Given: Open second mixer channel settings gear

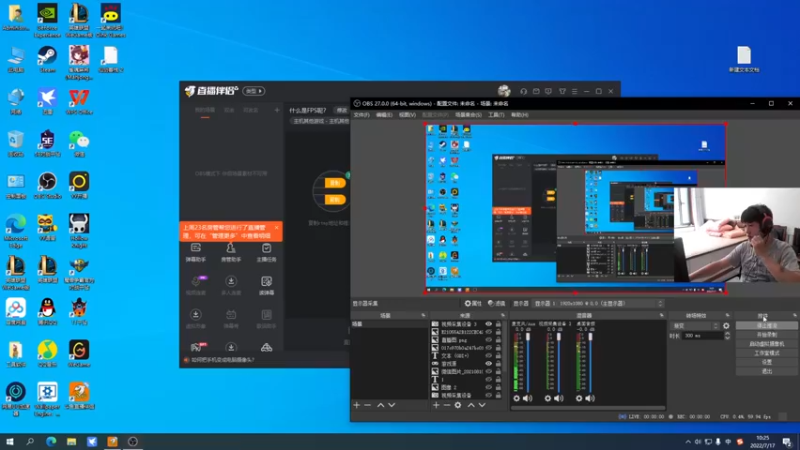Looking at the screenshot, I should [x=547, y=398].
